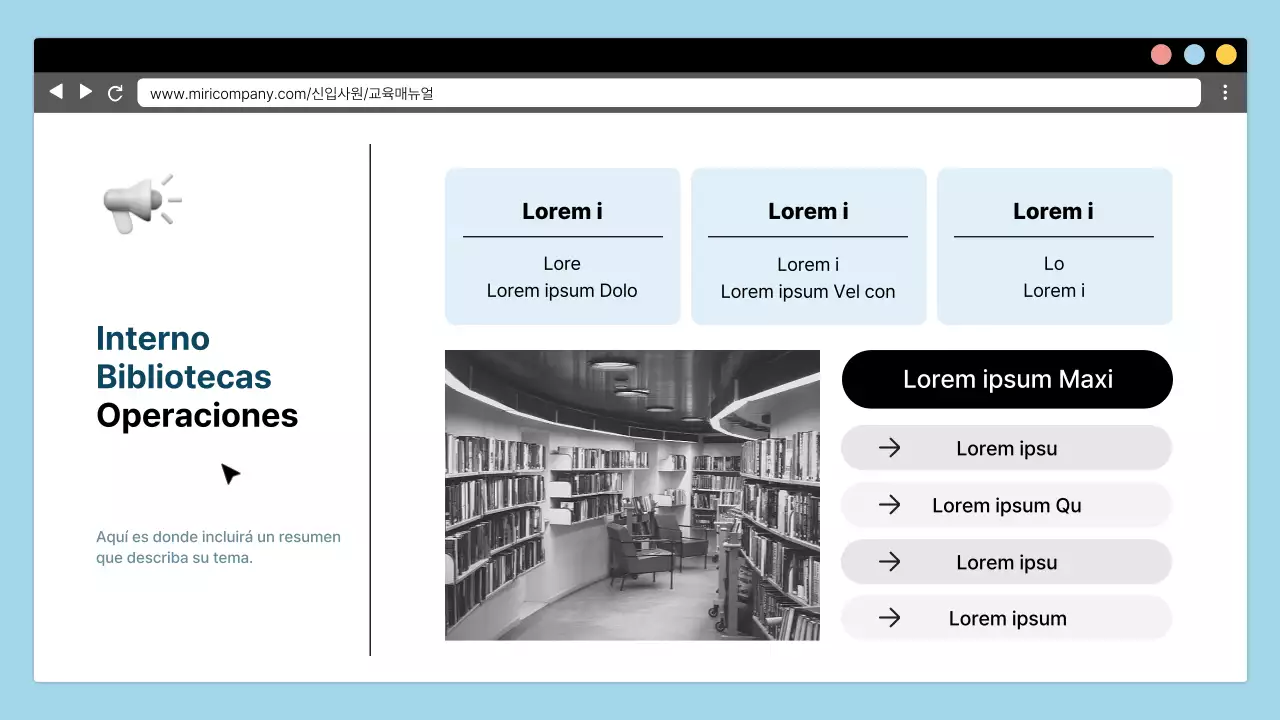Open the card containing Lorem ipsum Dolo
1280x720 pixels.
click(x=562, y=246)
